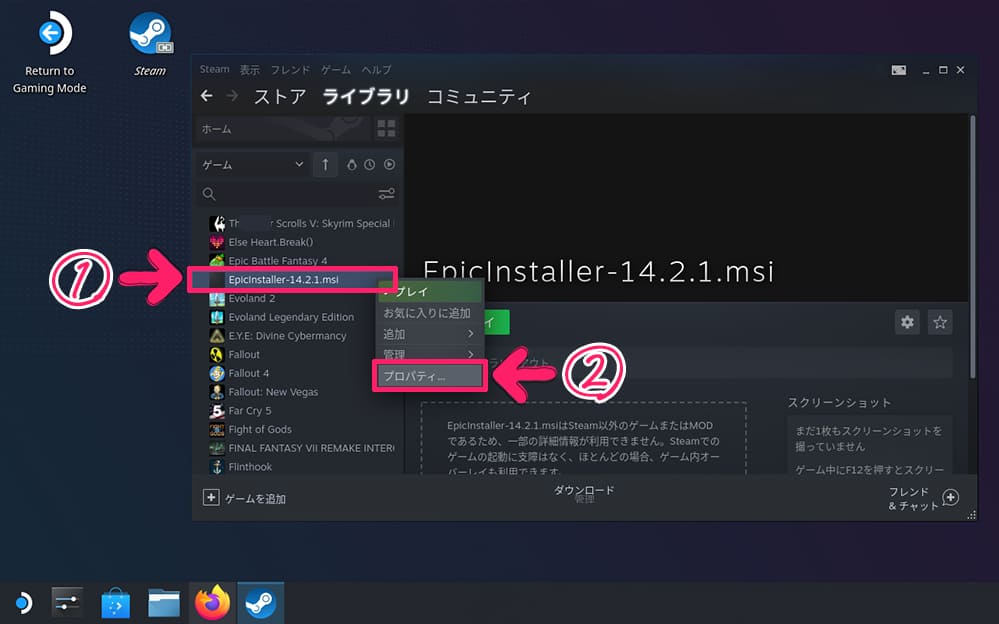The width and height of the screenshot is (999, 624).
Task: Open Friends & Chat plus icon
Action: pos(951,497)
